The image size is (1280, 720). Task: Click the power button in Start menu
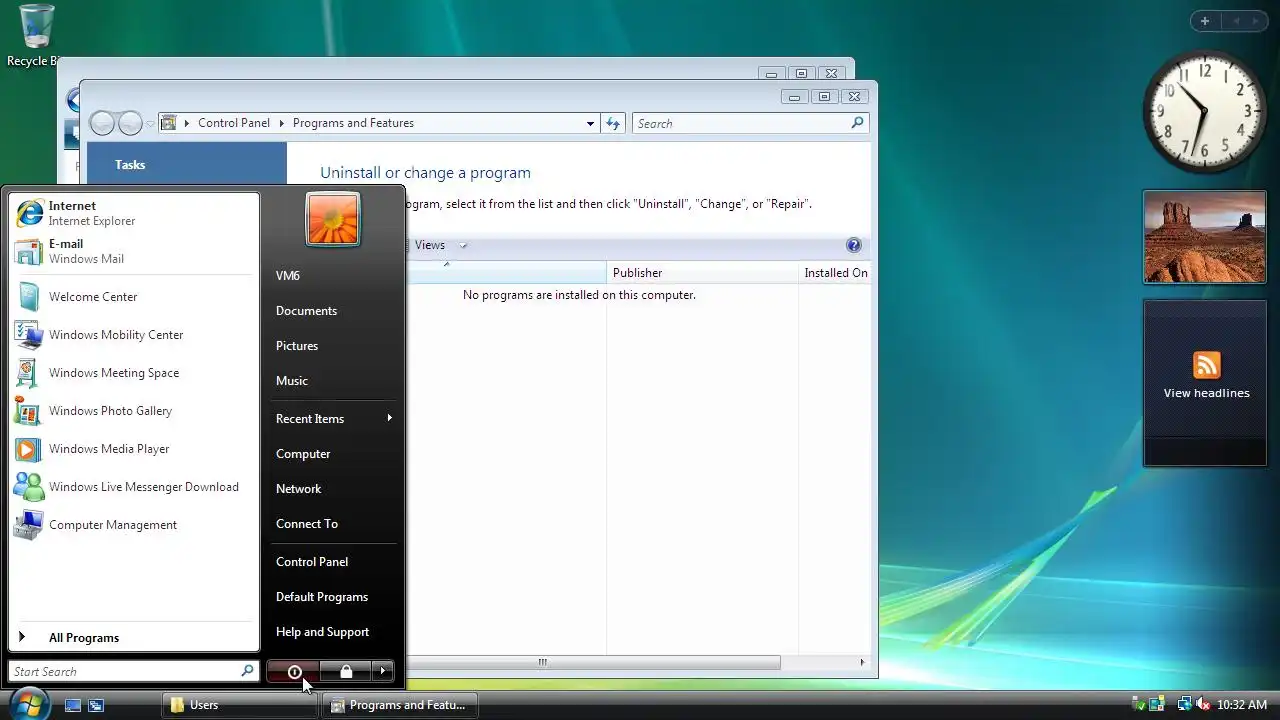click(294, 672)
